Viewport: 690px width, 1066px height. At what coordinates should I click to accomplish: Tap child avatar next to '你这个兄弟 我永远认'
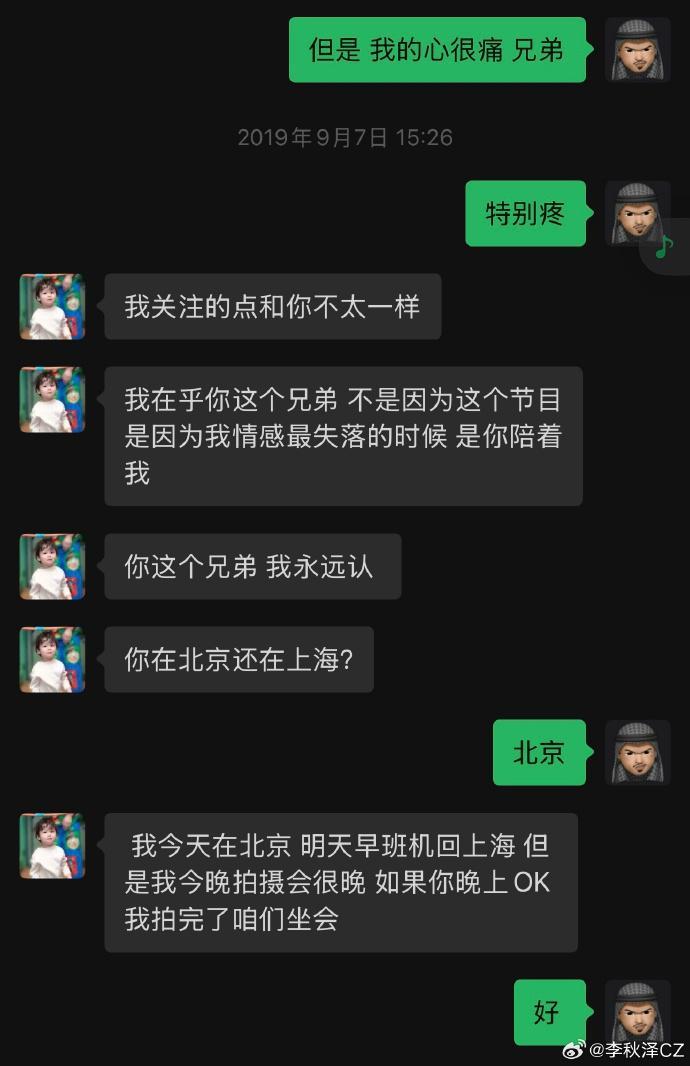pyautogui.click(x=52, y=566)
